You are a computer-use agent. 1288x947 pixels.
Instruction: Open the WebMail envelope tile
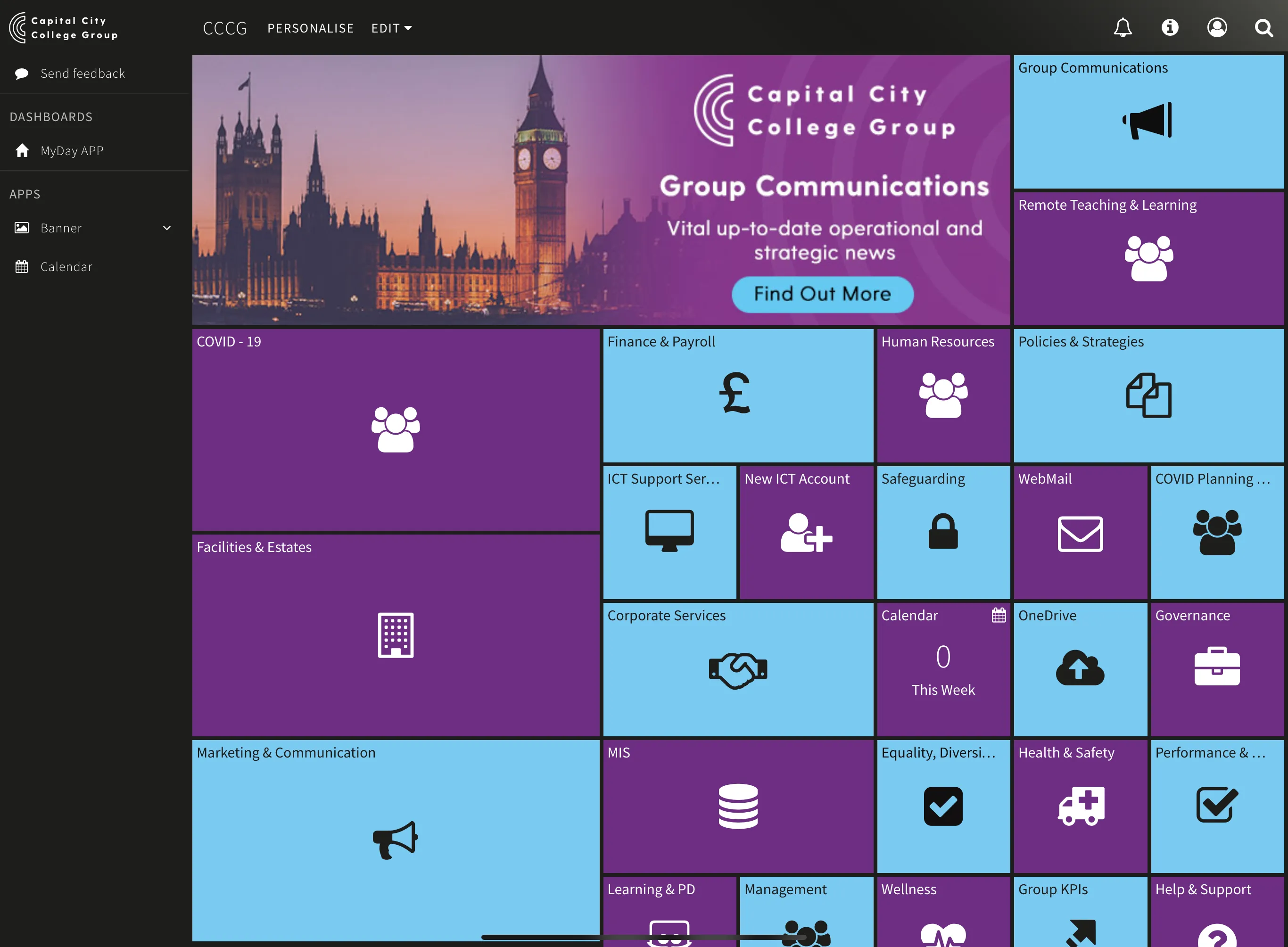(1079, 533)
